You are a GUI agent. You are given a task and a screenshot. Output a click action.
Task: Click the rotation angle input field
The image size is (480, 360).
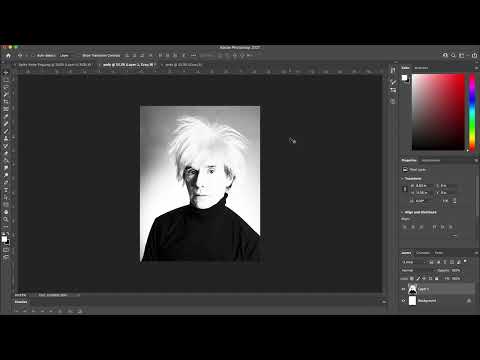424,201
